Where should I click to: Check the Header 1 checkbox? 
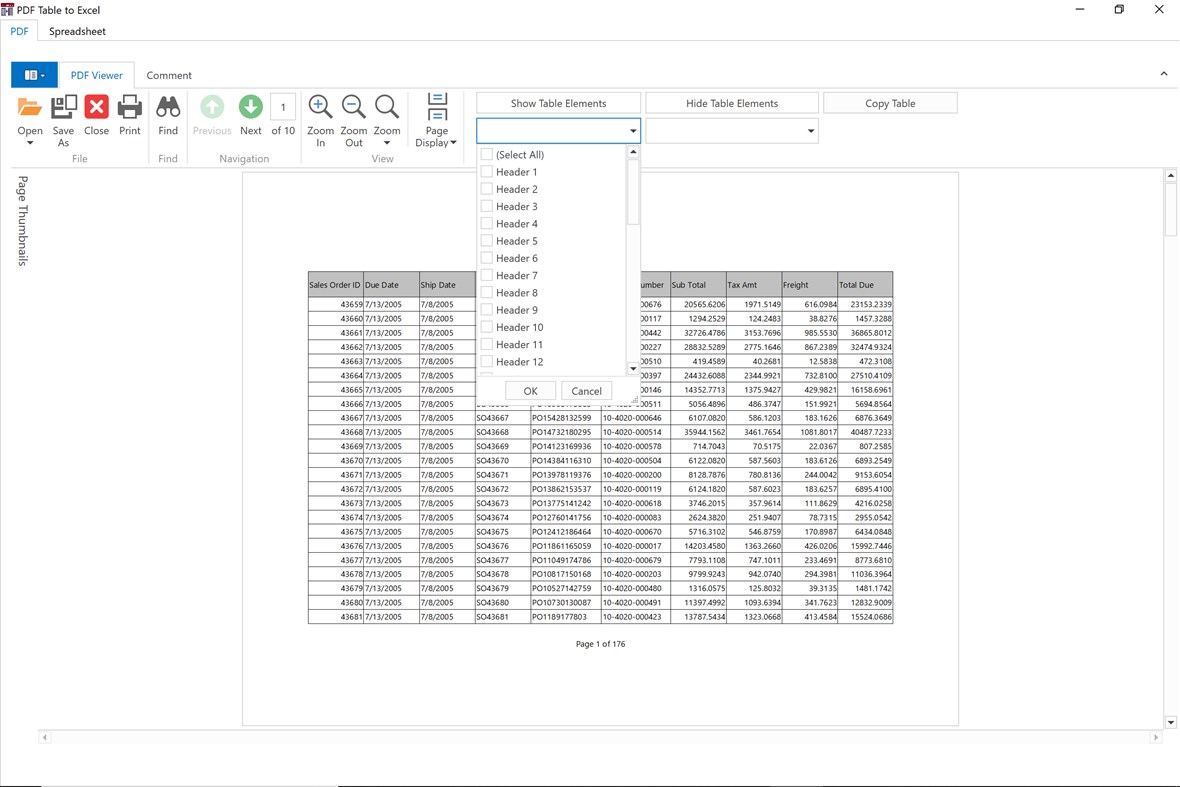click(487, 172)
